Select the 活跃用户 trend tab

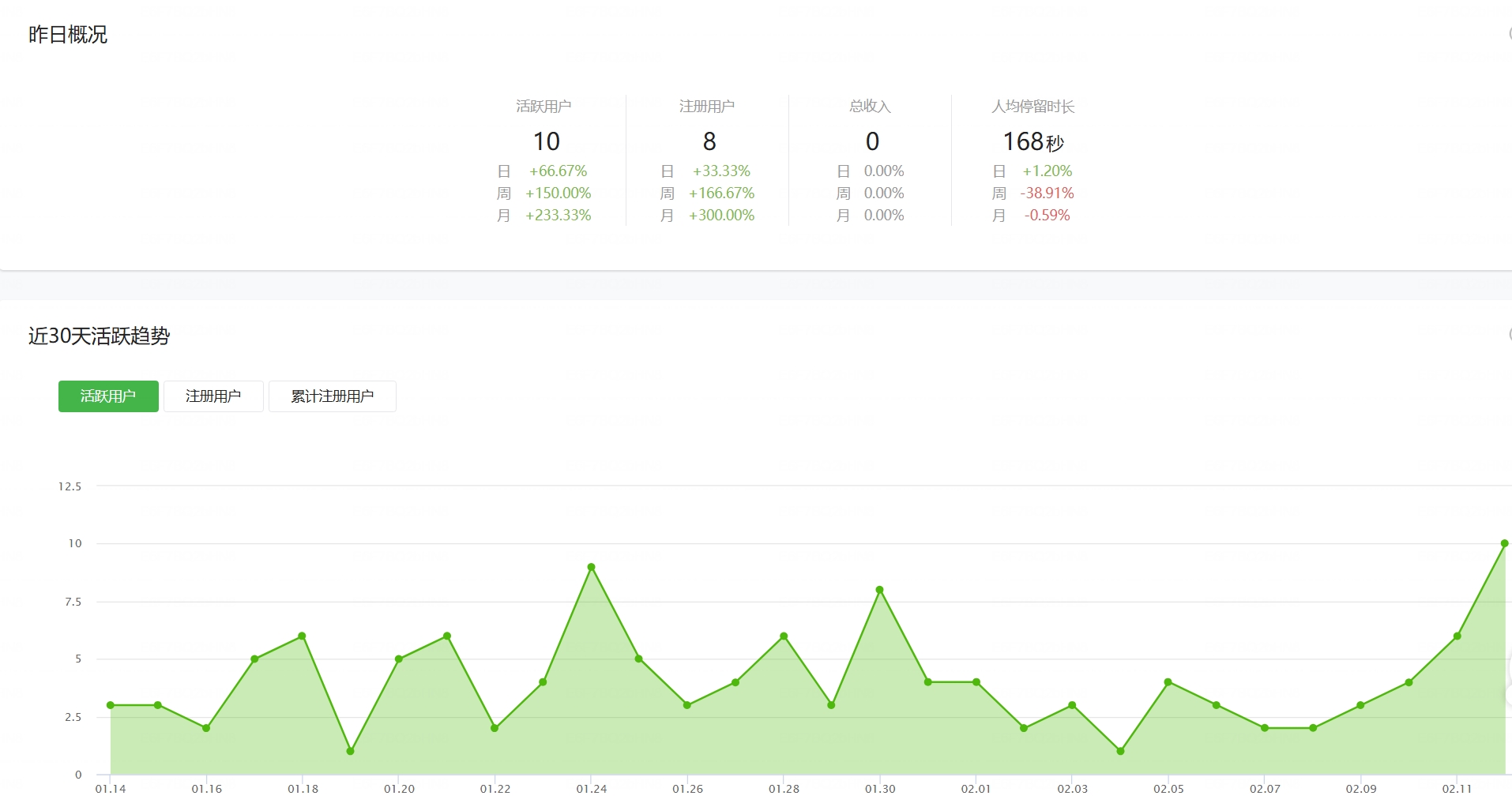click(108, 396)
